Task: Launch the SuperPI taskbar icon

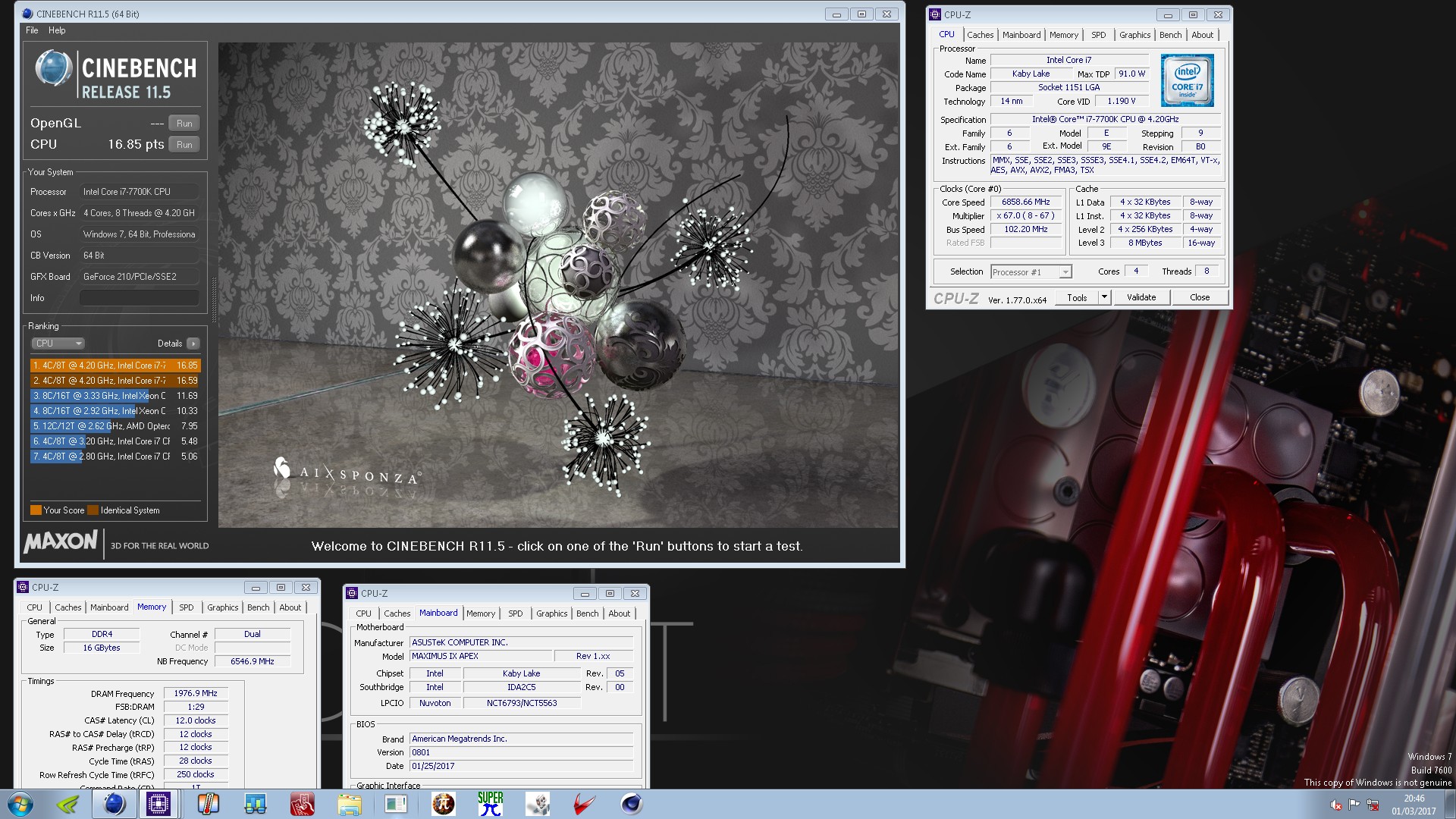Action: pyautogui.click(x=491, y=804)
